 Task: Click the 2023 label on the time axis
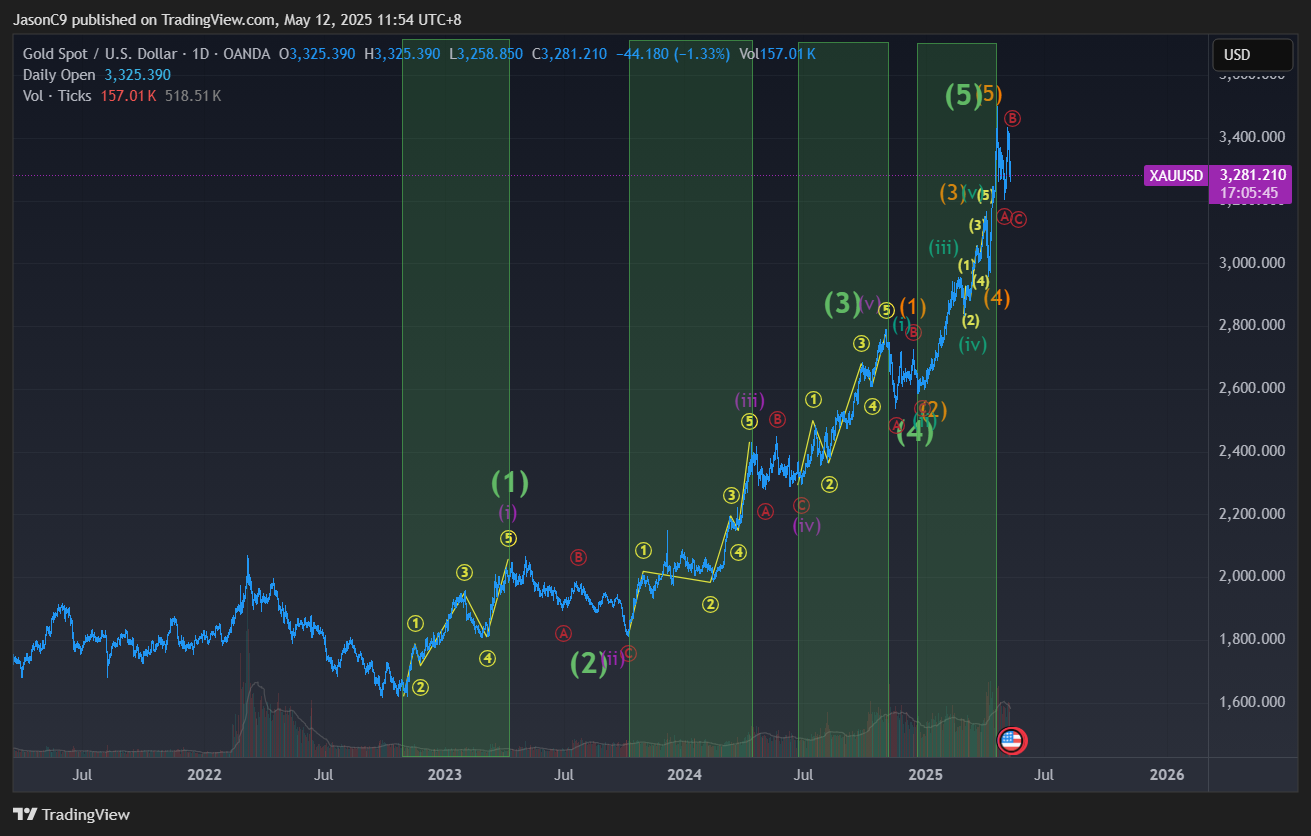pos(445,775)
